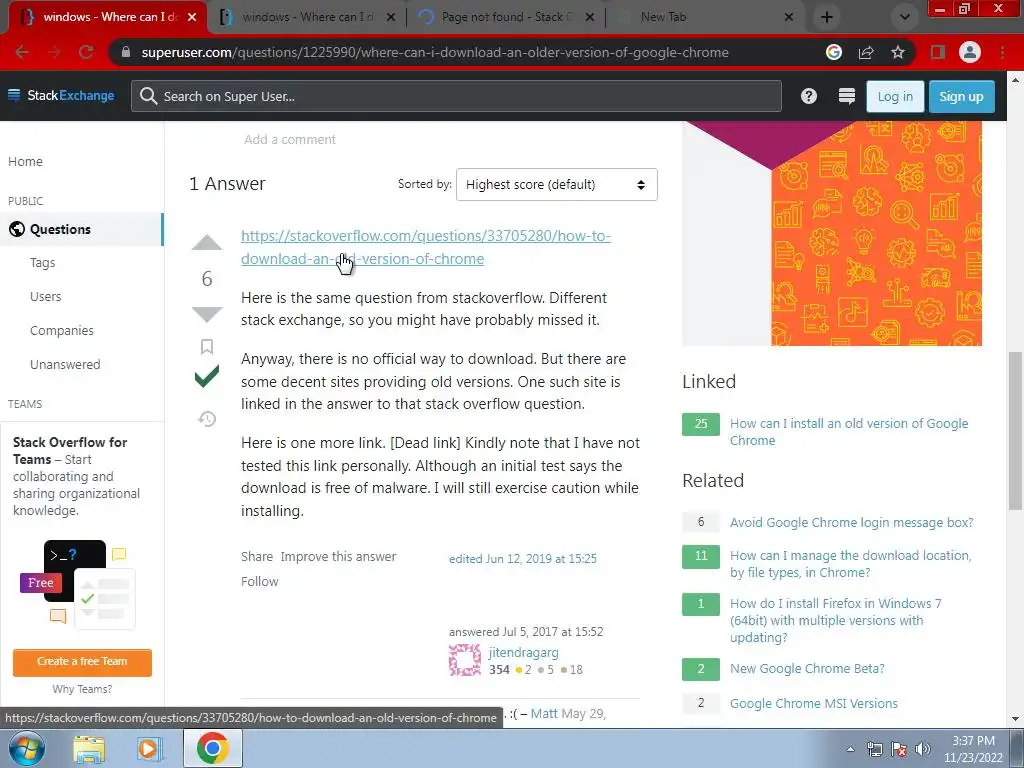Click the site lock icon
Viewport: 1024px width, 768px height.
(126, 52)
